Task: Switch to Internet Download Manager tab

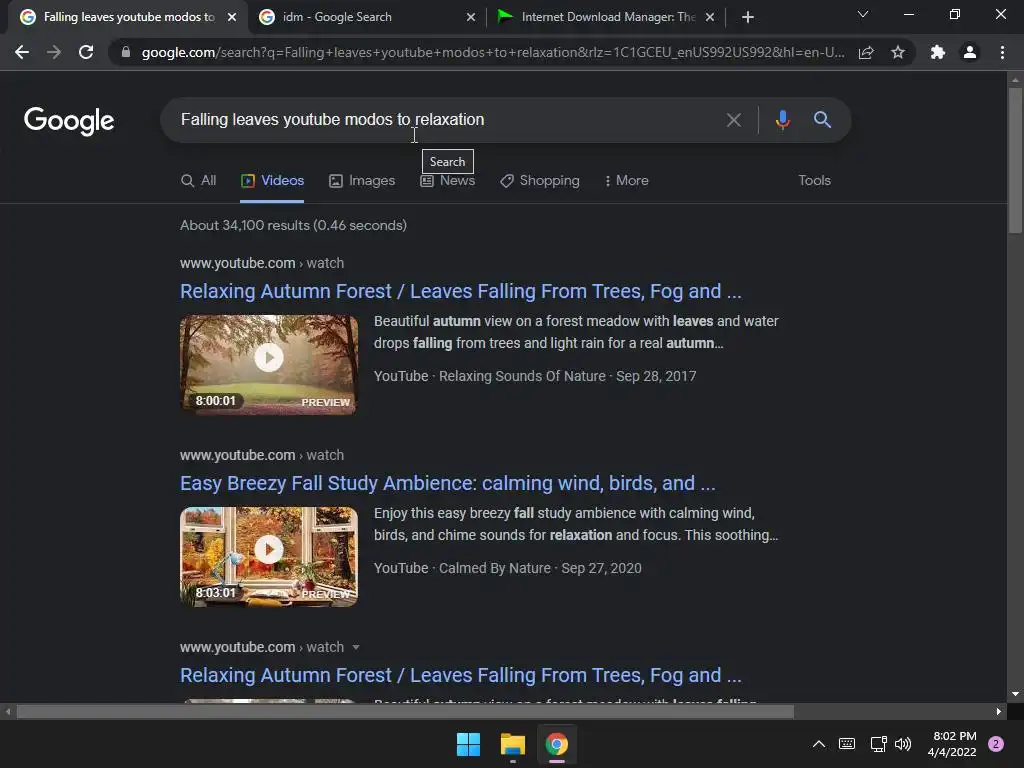Action: (607, 17)
